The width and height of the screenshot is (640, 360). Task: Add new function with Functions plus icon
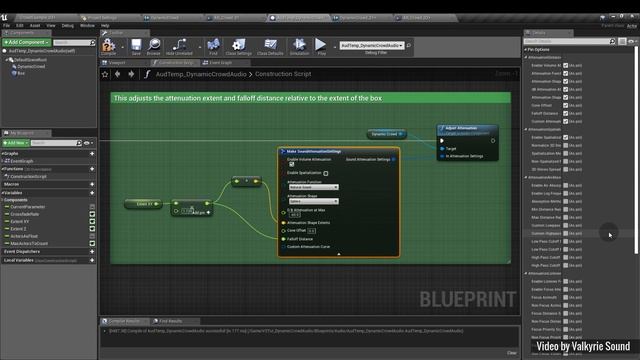[92, 169]
